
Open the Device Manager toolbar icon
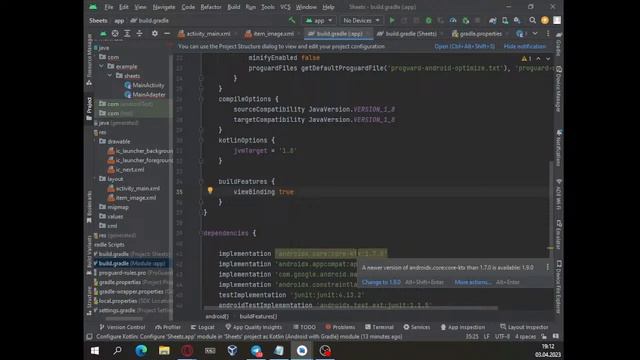click(505, 20)
